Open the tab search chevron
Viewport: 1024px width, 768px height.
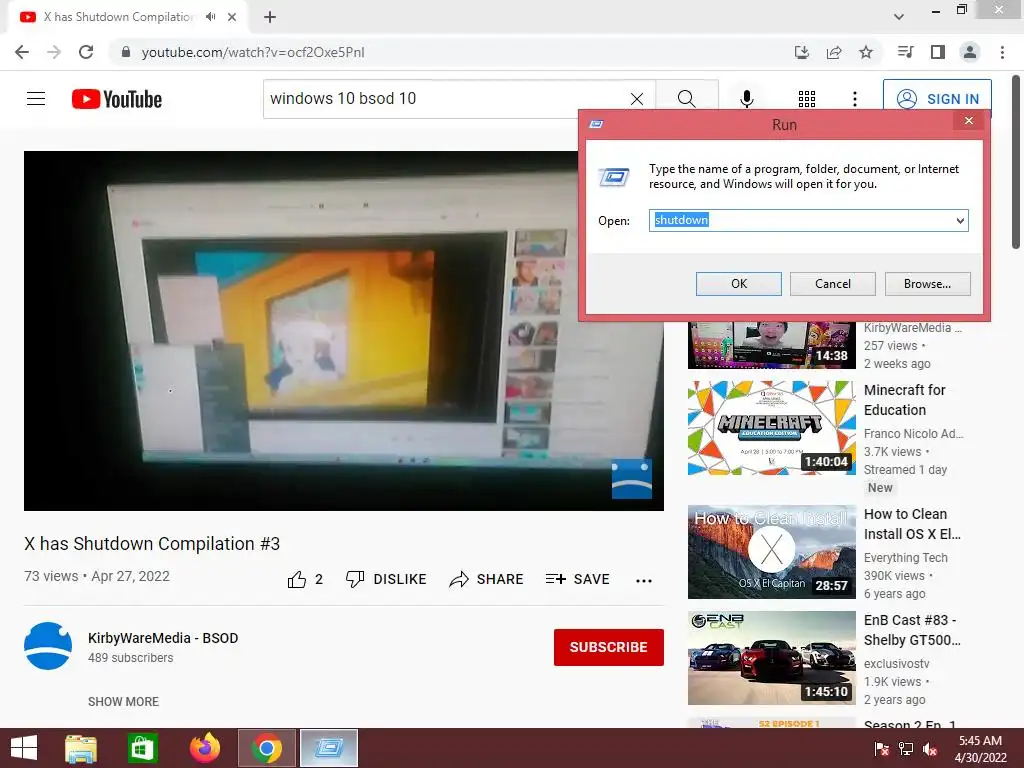[899, 17]
